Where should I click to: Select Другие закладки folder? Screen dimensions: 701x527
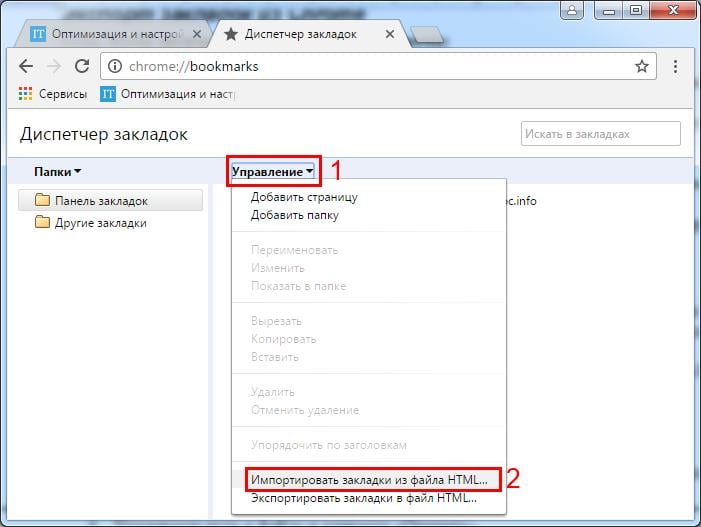(100, 223)
